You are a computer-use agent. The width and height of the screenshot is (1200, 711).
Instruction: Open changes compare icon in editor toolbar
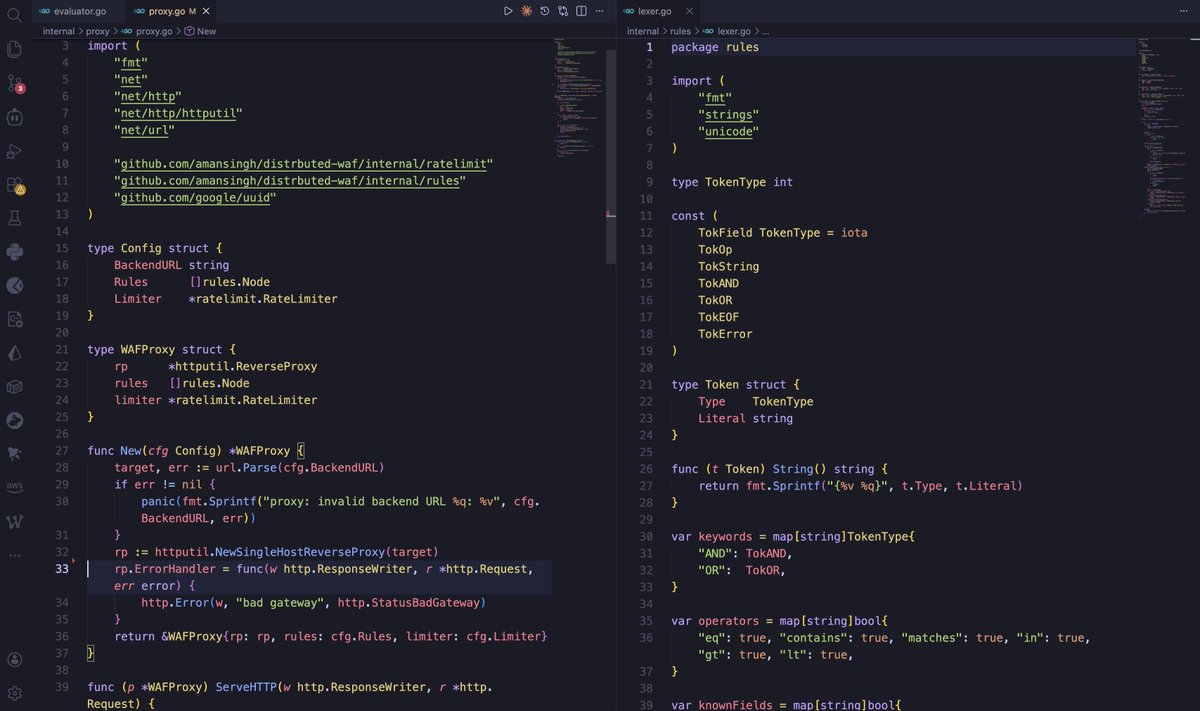563,11
